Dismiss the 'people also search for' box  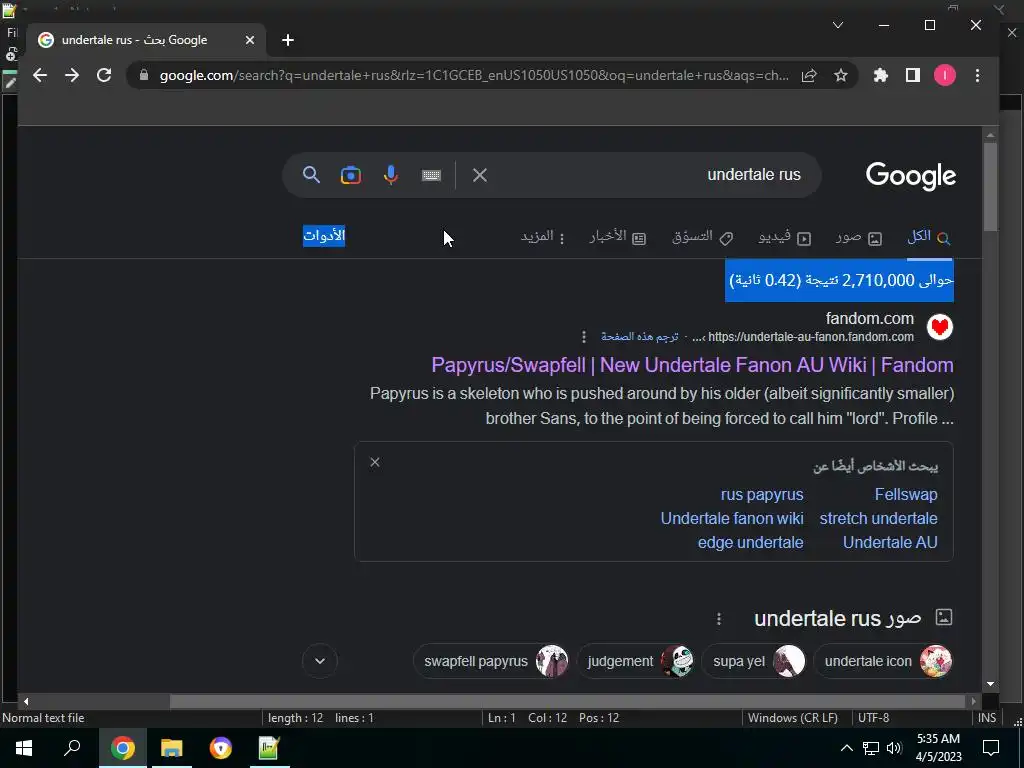pos(375,462)
